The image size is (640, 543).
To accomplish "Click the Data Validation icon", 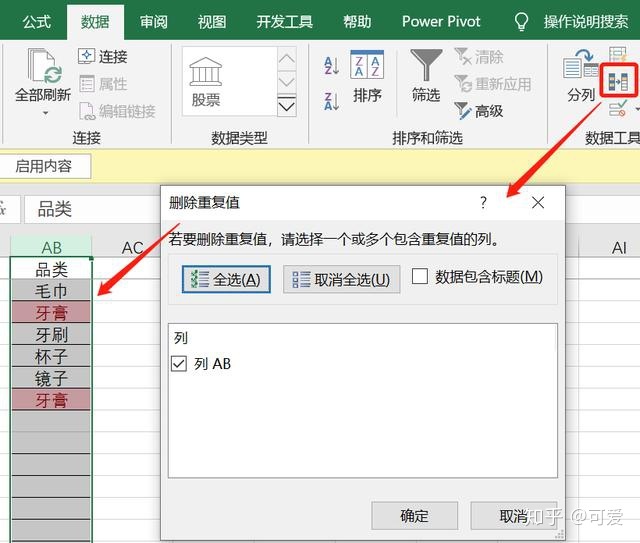I will pos(618,109).
